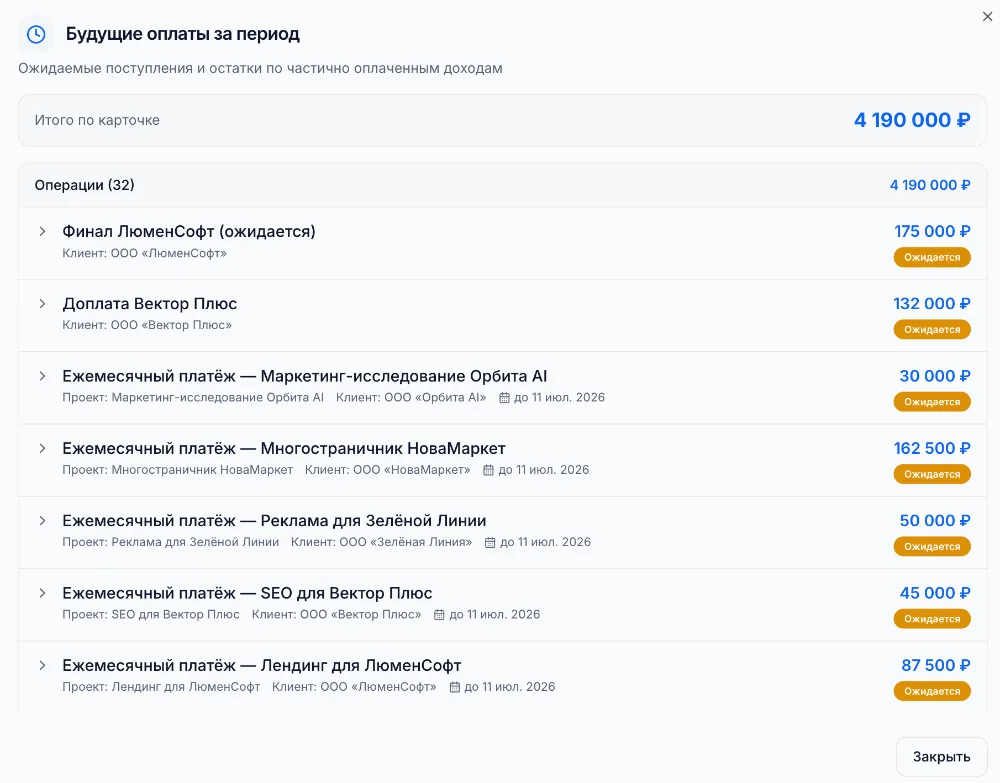Expand the Маркетинг-исследование Орбита AI payment row
Screen dimensions: 1000x783
pyautogui.click(x=42, y=376)
